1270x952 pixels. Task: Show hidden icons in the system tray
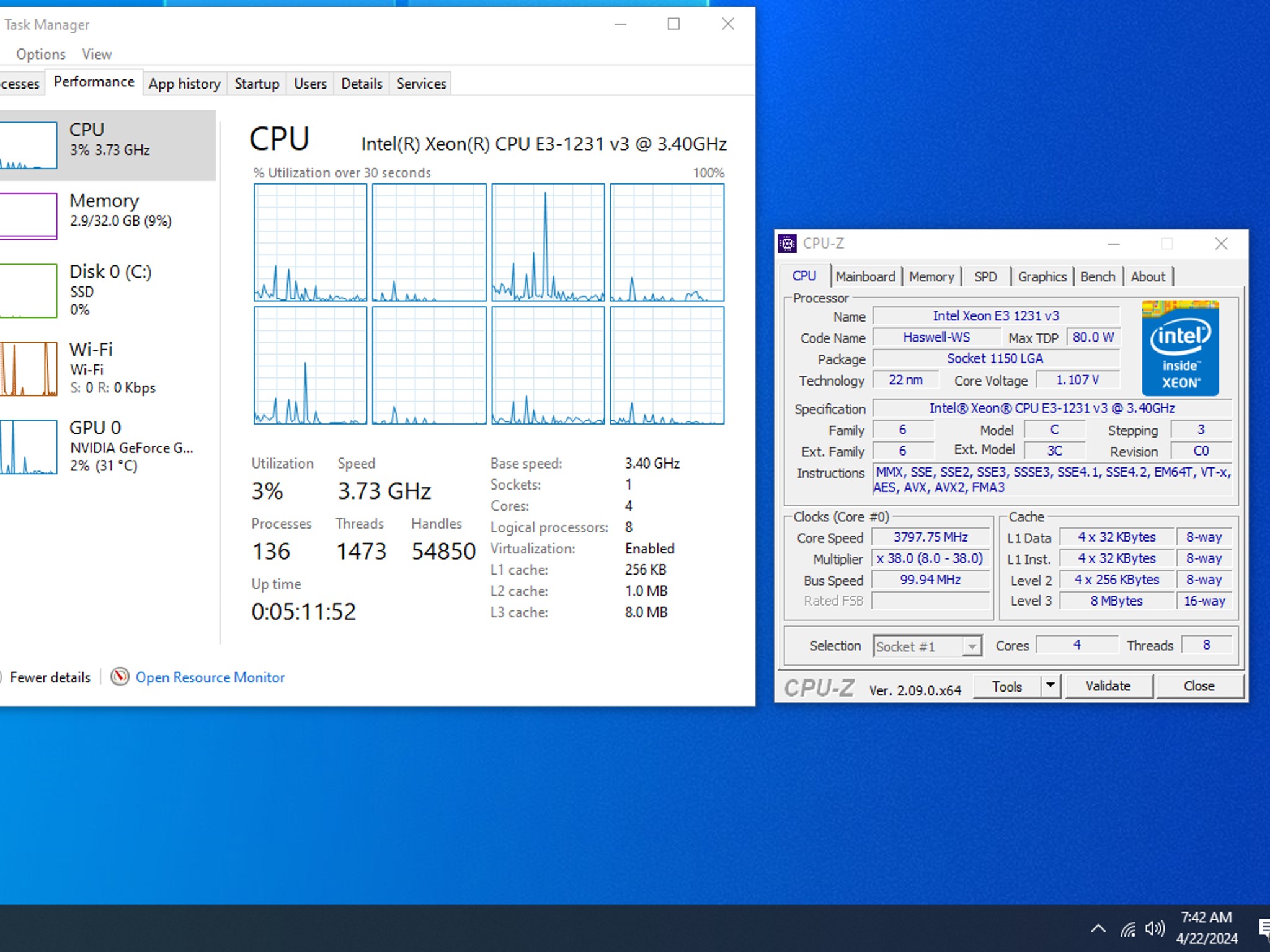pos(1098,928)
